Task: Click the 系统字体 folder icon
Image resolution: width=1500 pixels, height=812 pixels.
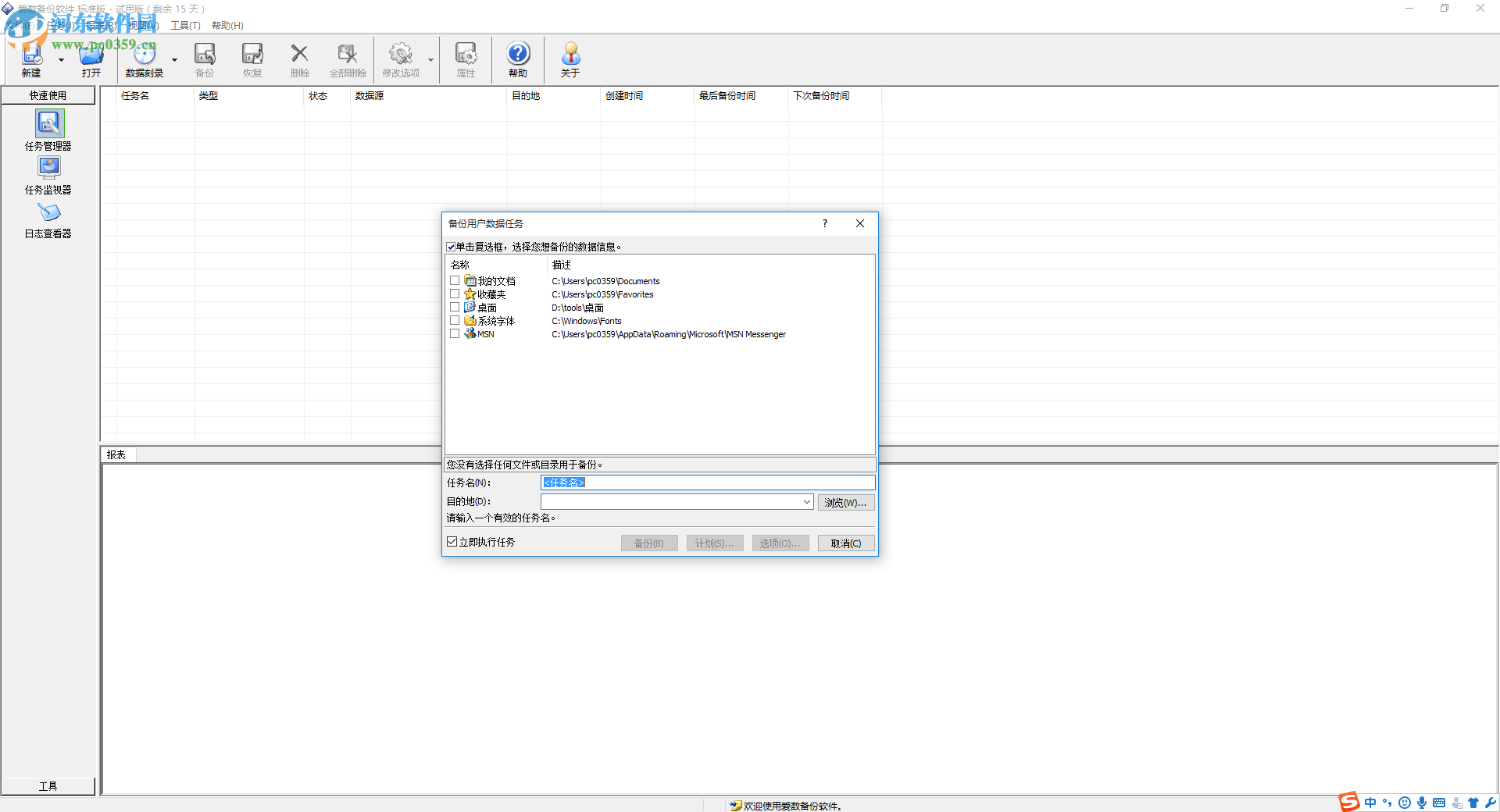Action: [x=470, y=320]
